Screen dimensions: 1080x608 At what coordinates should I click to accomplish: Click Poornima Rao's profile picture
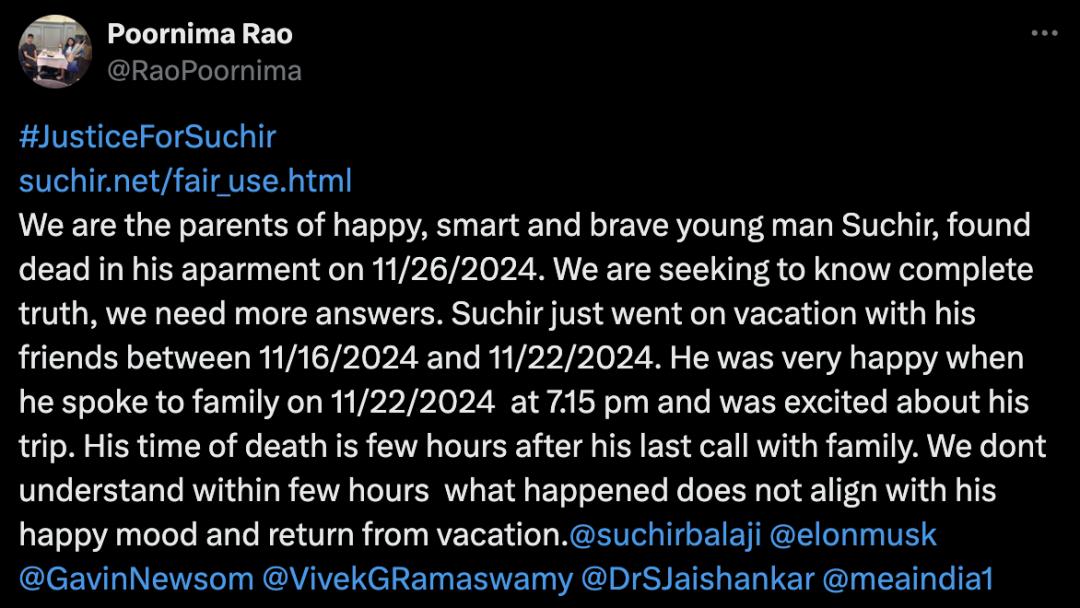[54, 52]
